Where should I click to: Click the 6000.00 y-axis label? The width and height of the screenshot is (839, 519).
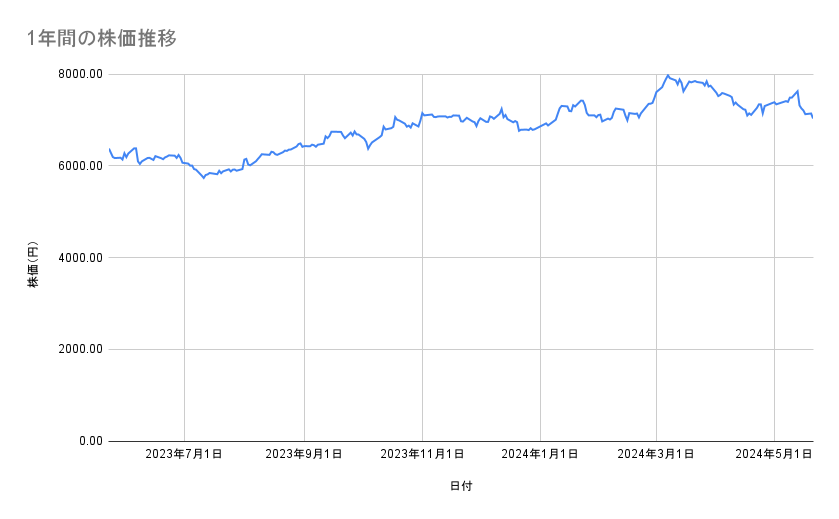click(x=80, y=166)
